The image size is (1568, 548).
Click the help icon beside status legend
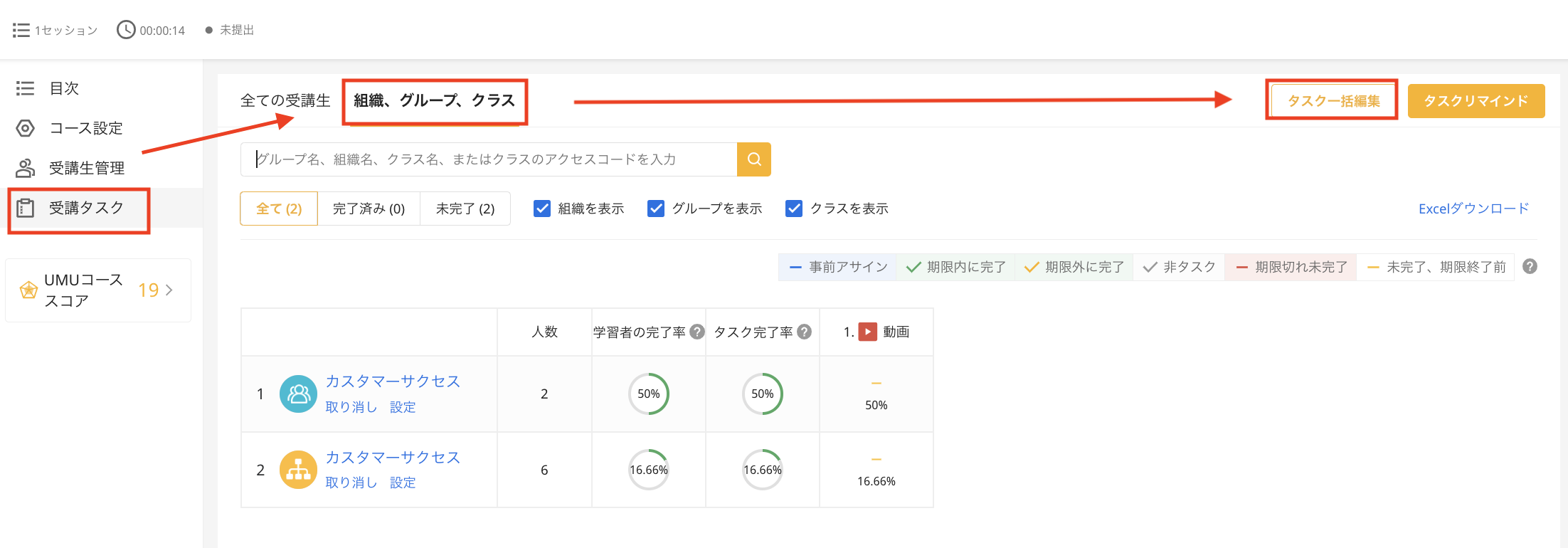point(1530,267)
